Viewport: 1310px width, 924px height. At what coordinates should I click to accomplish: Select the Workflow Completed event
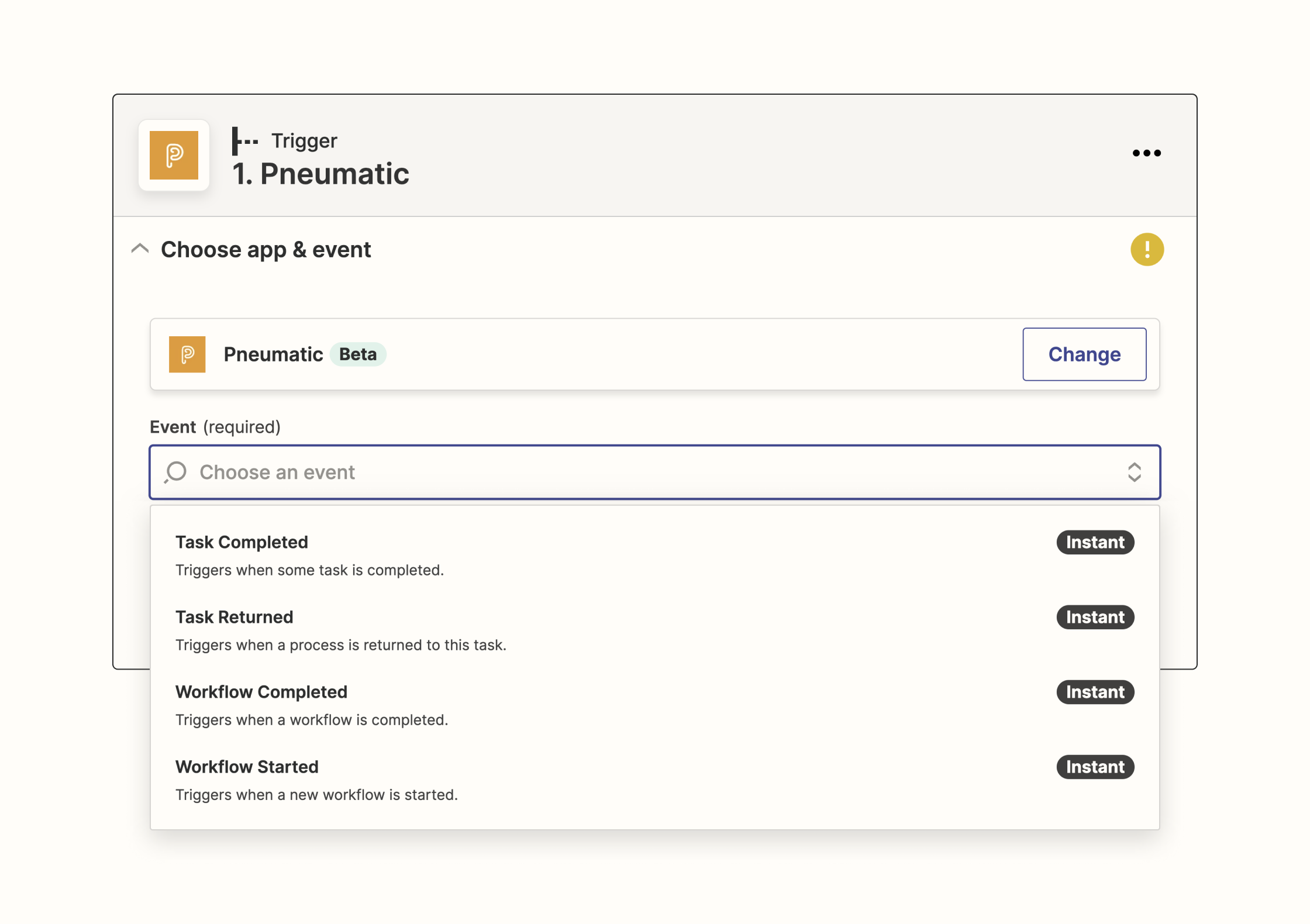[655, 705]
